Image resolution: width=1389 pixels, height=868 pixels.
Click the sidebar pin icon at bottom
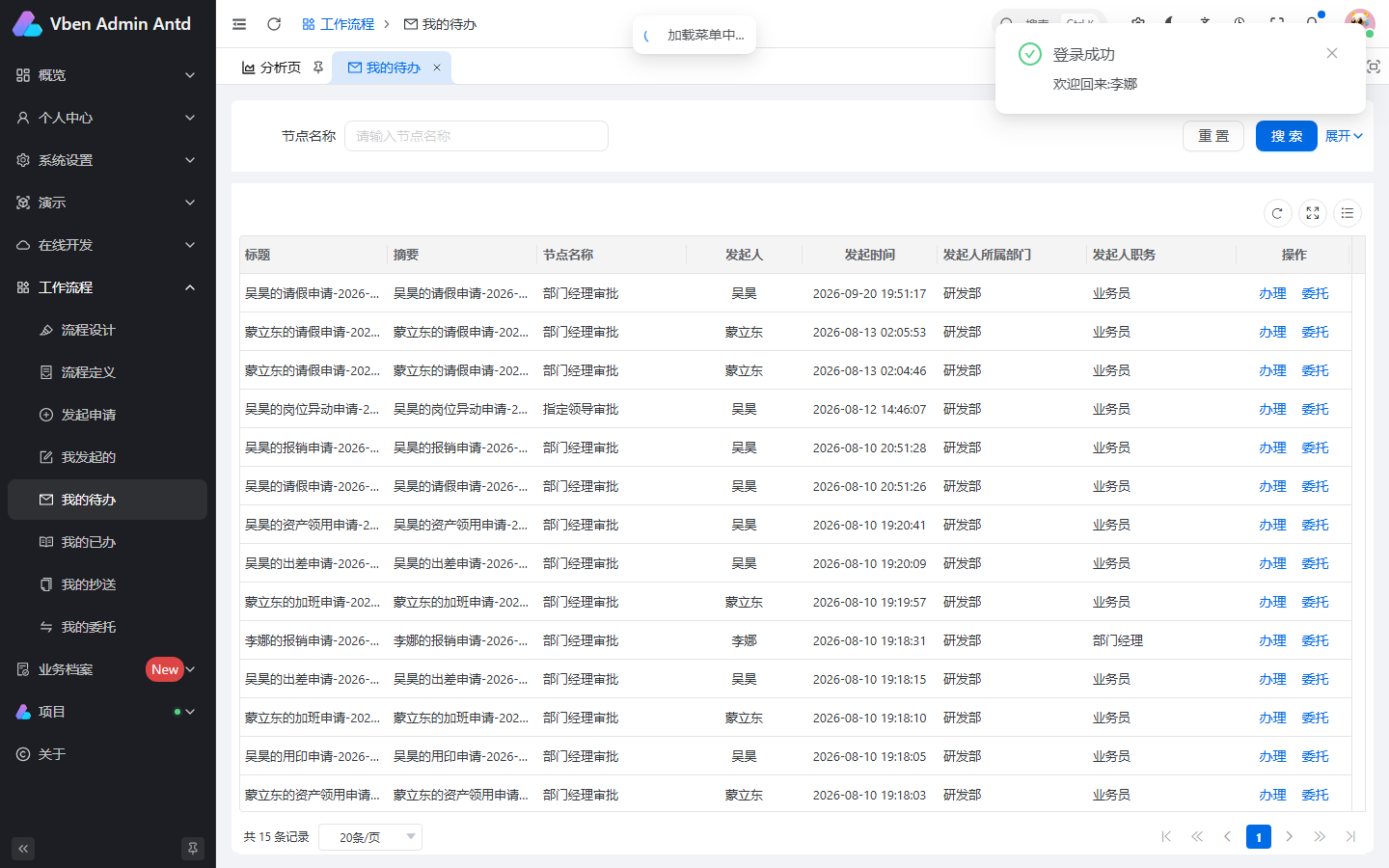click(193, 849)
